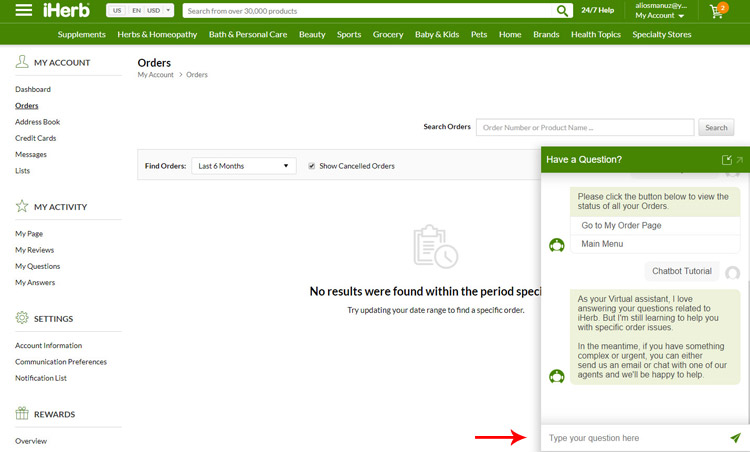
Task: Open the Beauty menu
Action: point(312,34)
